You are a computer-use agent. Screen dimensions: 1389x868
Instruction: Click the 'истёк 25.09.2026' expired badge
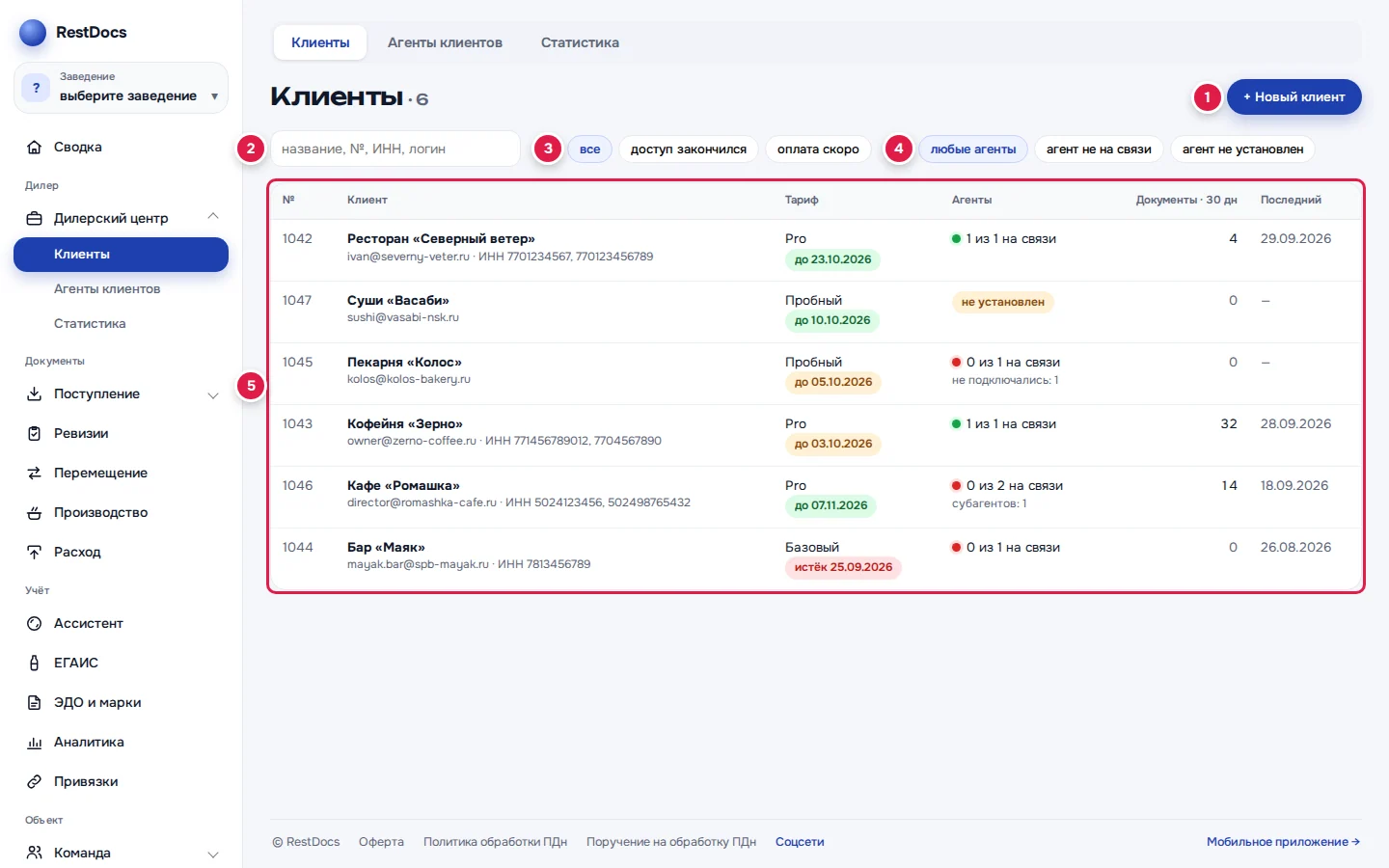843,568
